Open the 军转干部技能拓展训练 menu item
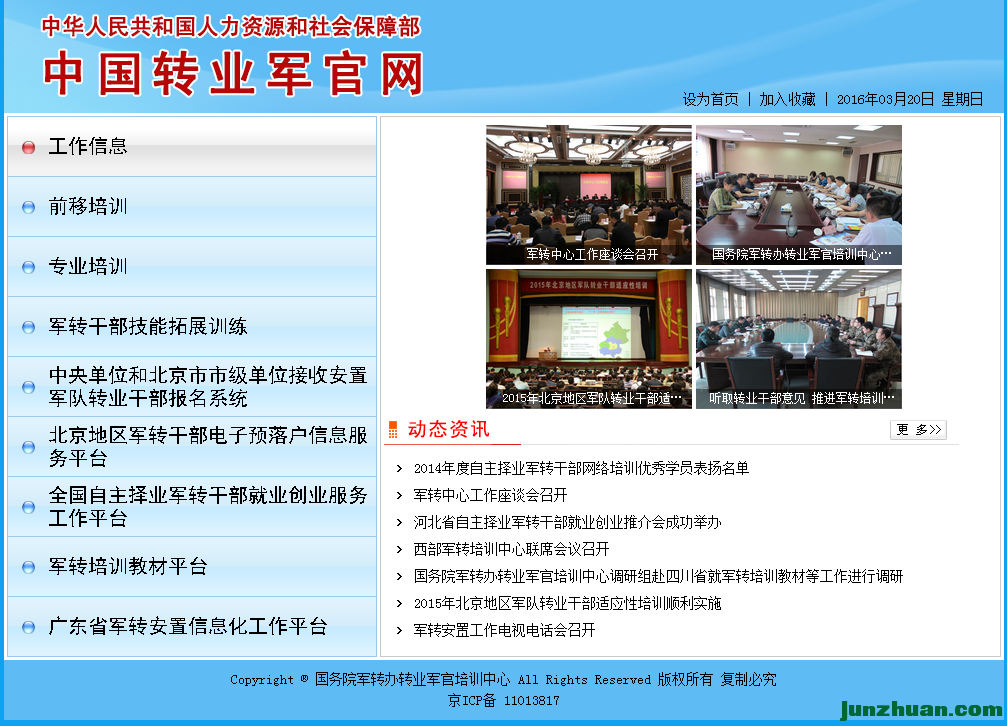Viewport: 1007px width, 726px height. tap(148, 327)
